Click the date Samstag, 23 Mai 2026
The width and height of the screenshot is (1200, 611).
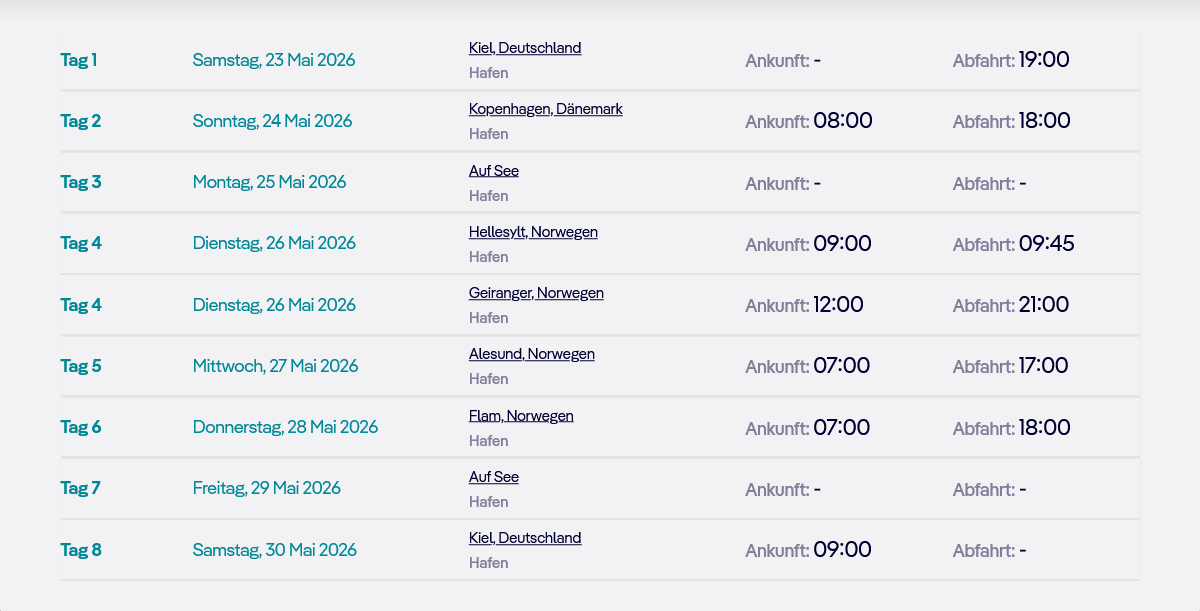[273, 60]
